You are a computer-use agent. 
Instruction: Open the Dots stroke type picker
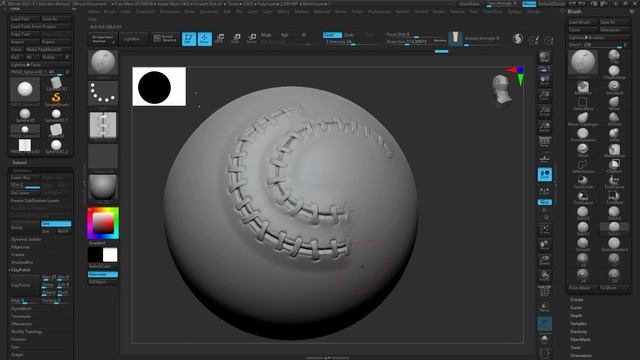click(x=103, y=94)
